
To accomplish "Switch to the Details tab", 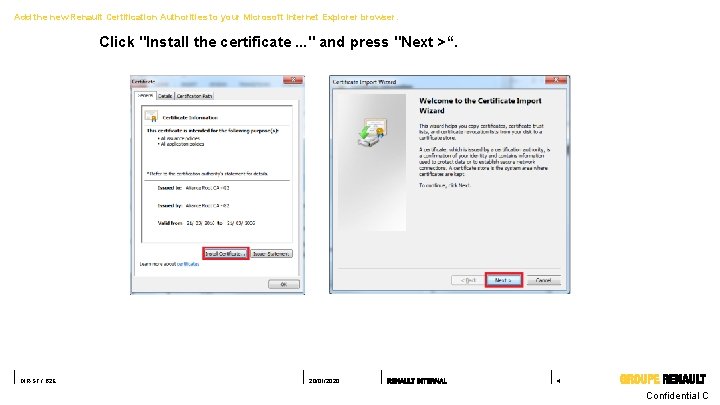I will click(165, 96).
